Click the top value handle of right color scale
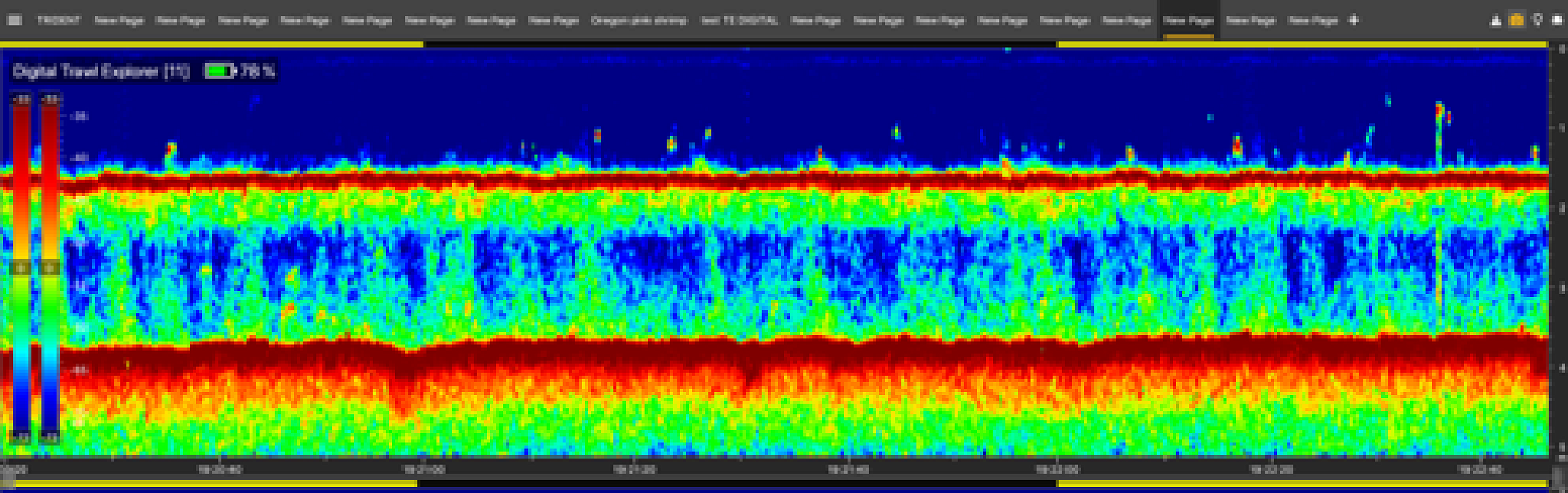Viewport: 1568px width, 493px height. (x=49, y=100)
